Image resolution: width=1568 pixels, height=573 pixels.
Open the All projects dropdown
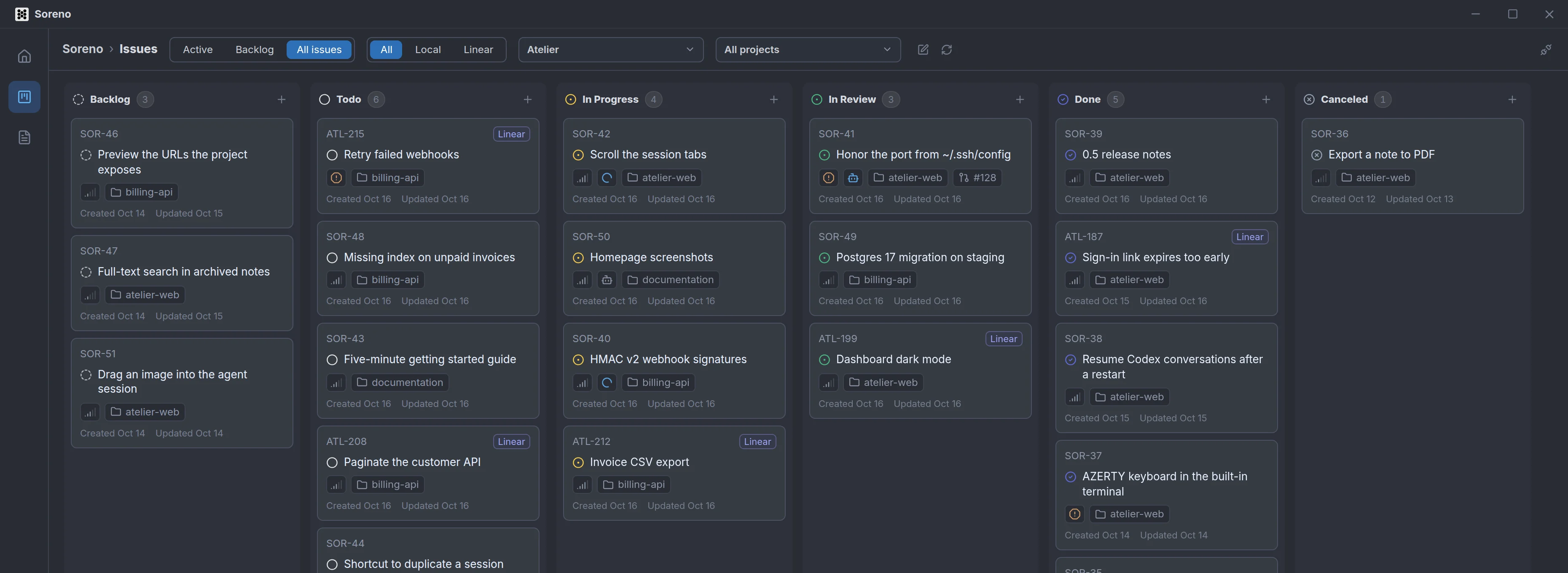click(808, 50)
